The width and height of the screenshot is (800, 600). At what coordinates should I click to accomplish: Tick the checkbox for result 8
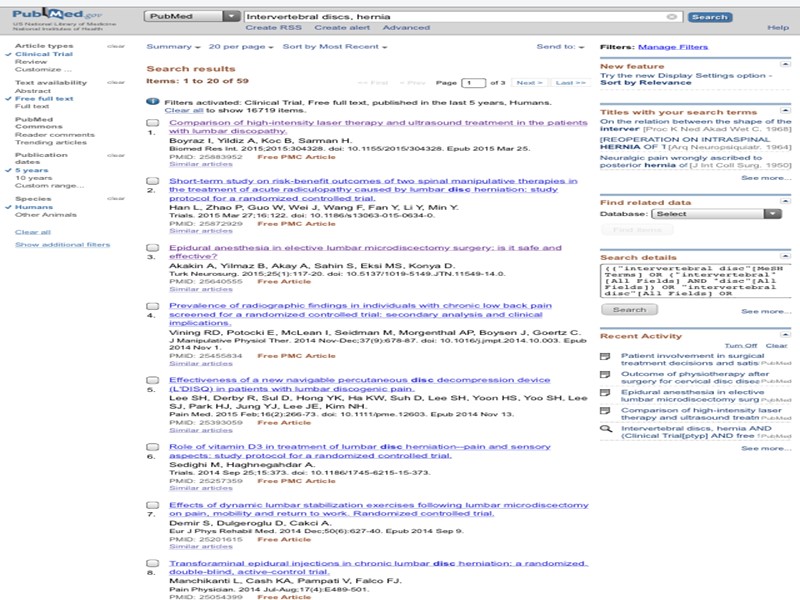tap(153, 563)
